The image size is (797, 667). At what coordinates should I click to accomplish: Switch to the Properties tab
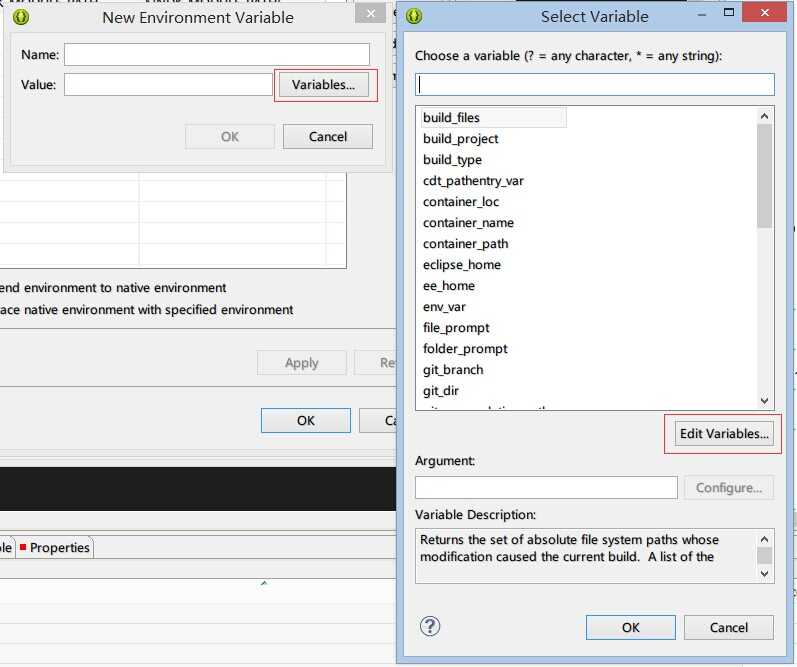[55, 548]
